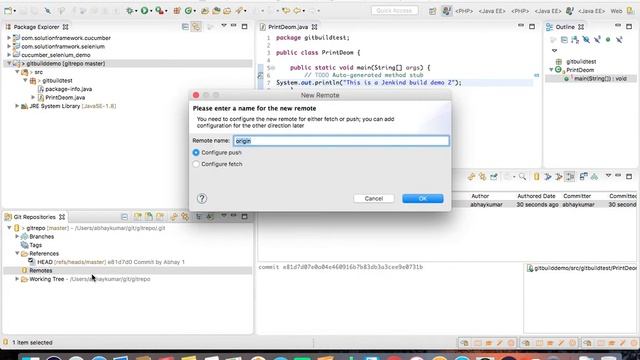Collapse the src folder node
The height and width of the screenshot is (360, 640).
pos(17,72)
